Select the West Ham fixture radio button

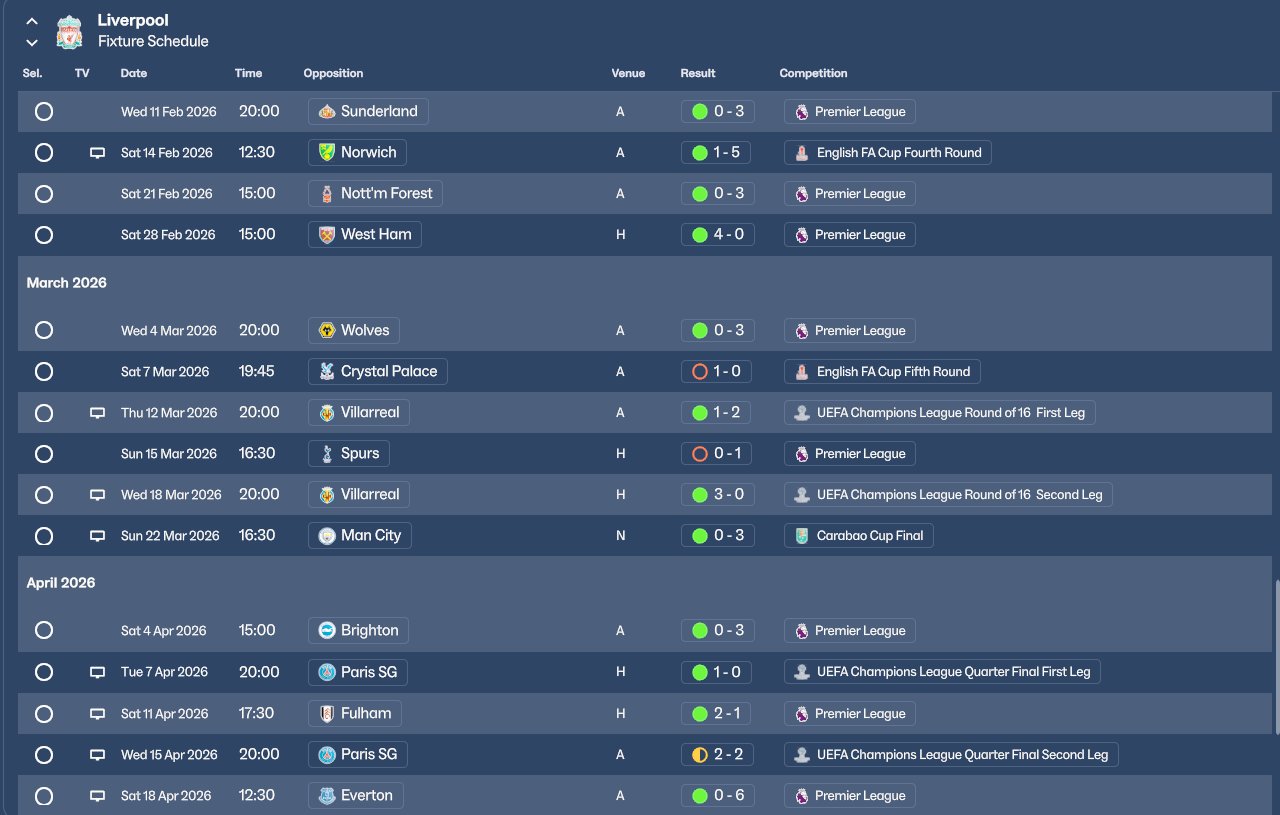44,235
